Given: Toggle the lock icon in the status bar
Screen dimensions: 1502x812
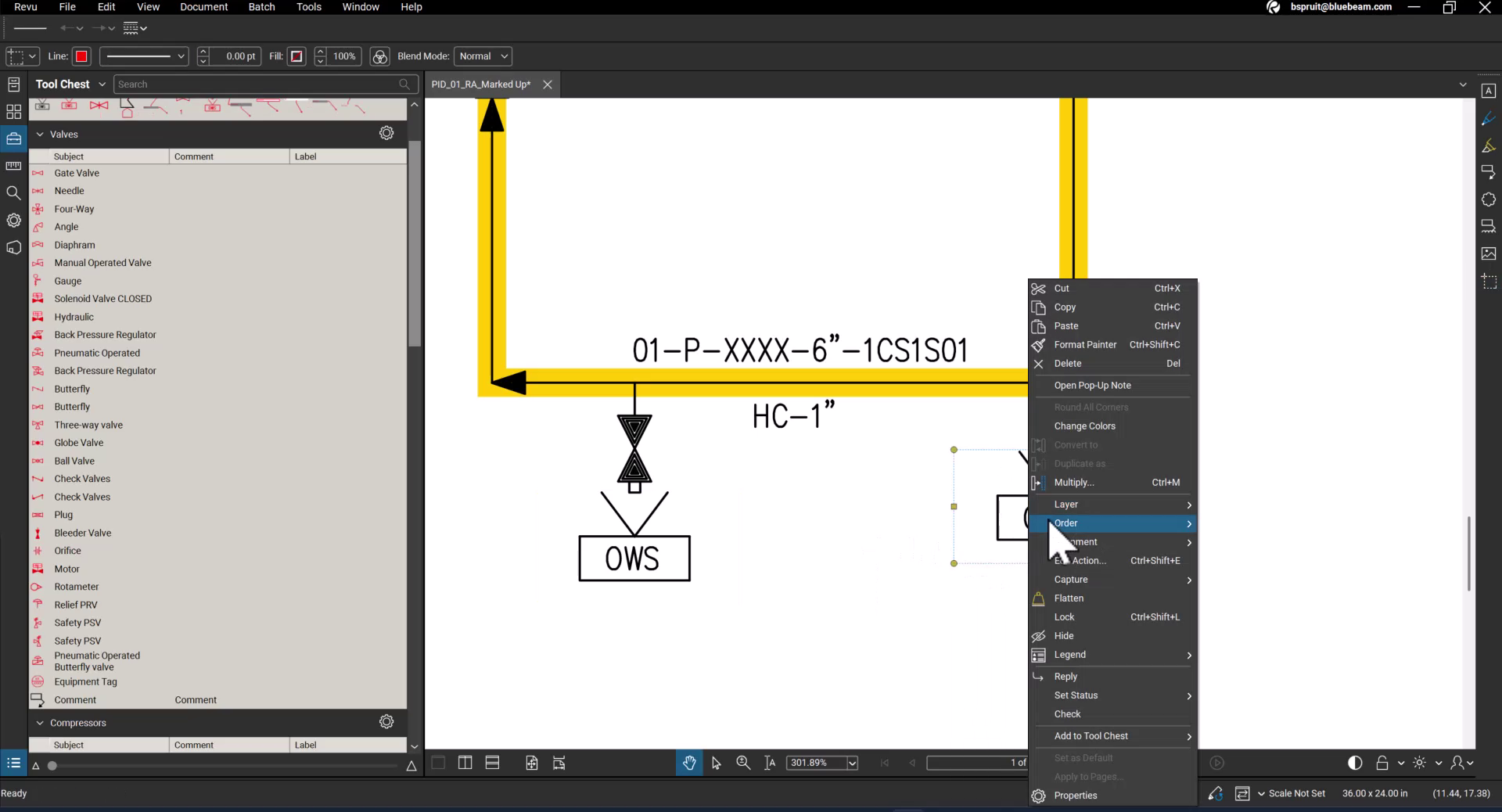Looking at the screenshot, I should (1383, 763).
